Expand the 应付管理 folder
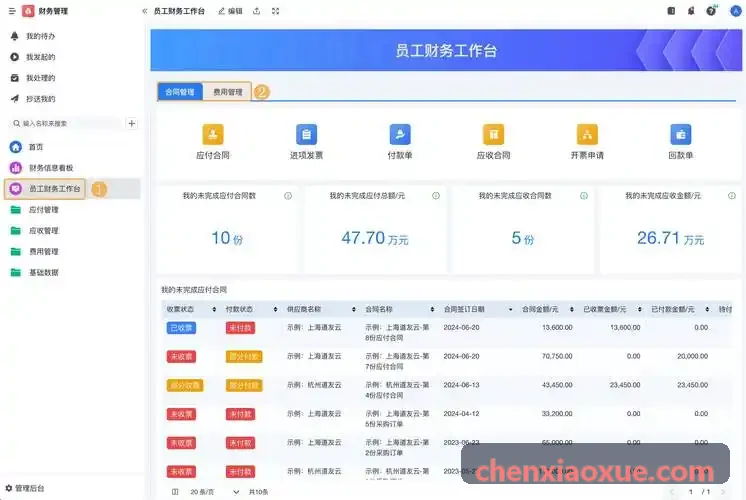The height and width of the screenshot is (500, 746). [43, 210]
